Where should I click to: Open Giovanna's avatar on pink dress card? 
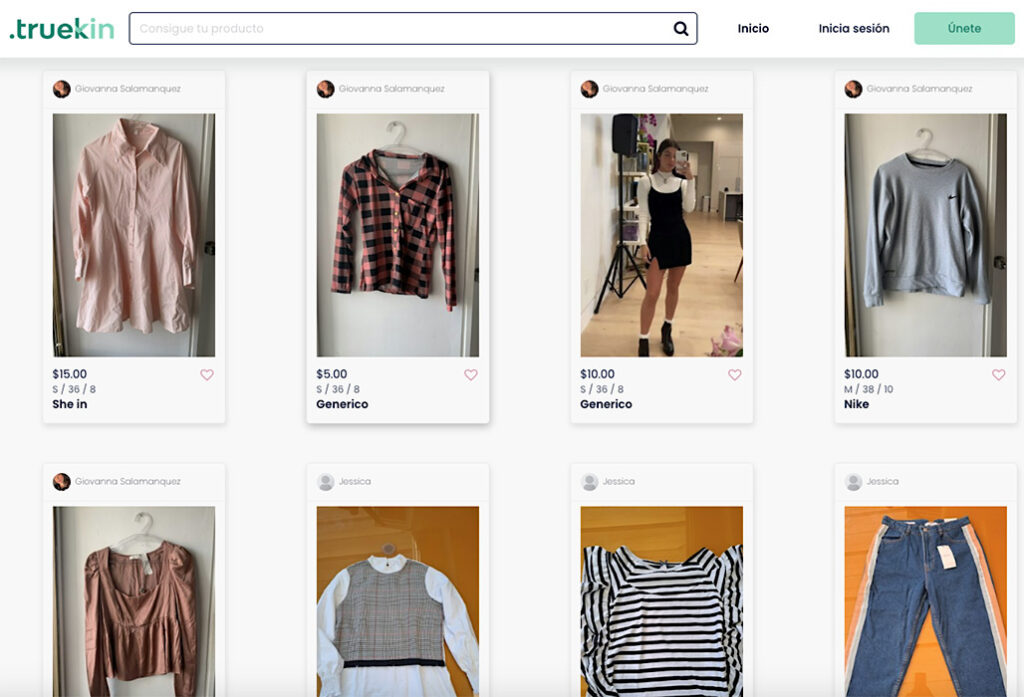(x=62, y=89)
